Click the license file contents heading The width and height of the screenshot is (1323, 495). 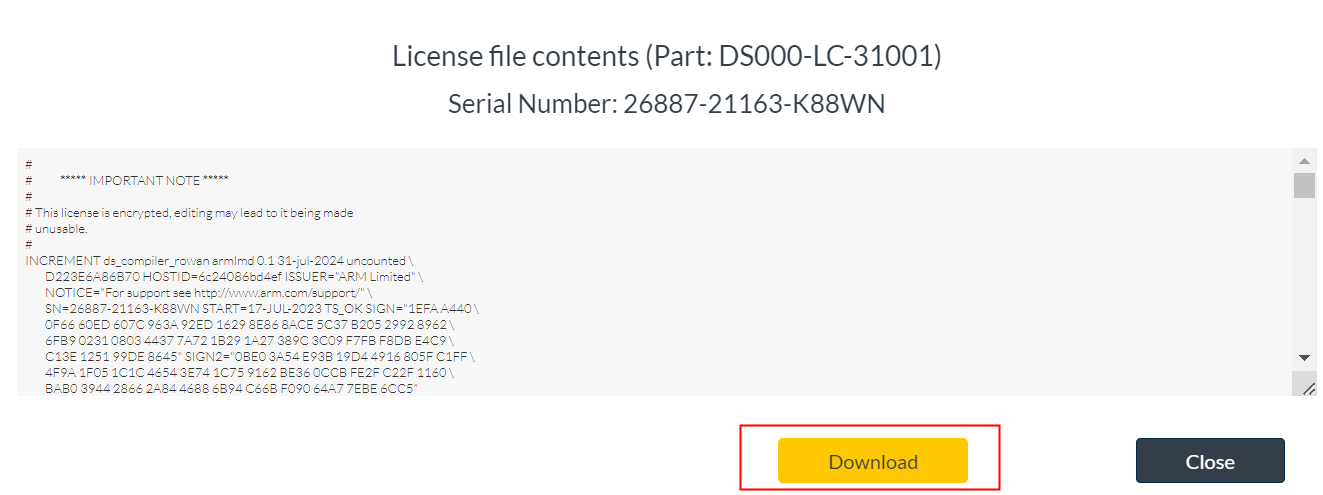(x=667, y=57)
